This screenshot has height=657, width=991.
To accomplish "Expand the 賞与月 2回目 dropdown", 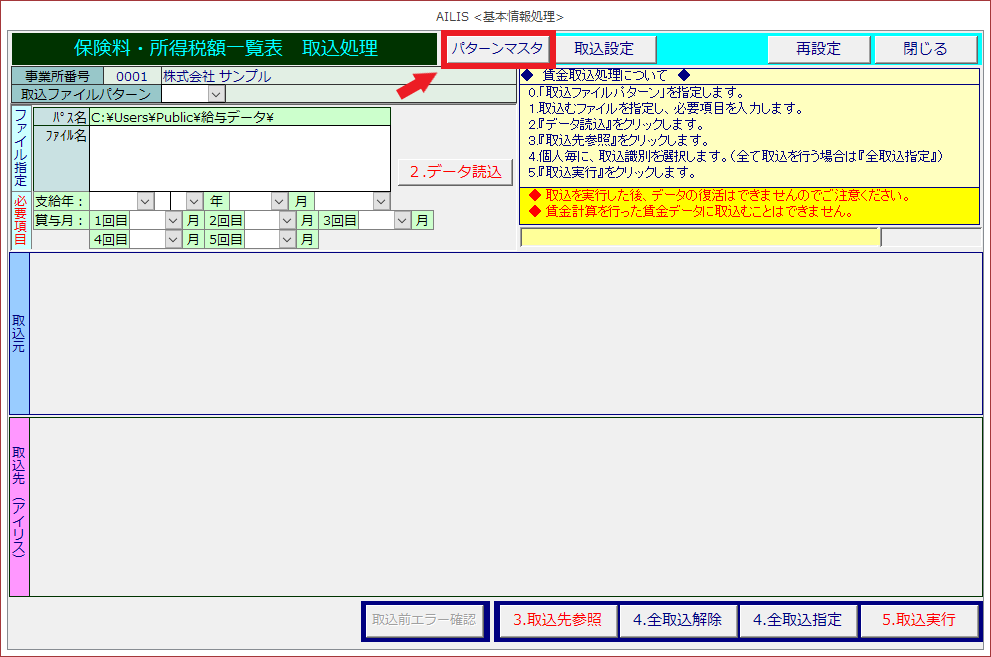I will click(x=287, y=220).
